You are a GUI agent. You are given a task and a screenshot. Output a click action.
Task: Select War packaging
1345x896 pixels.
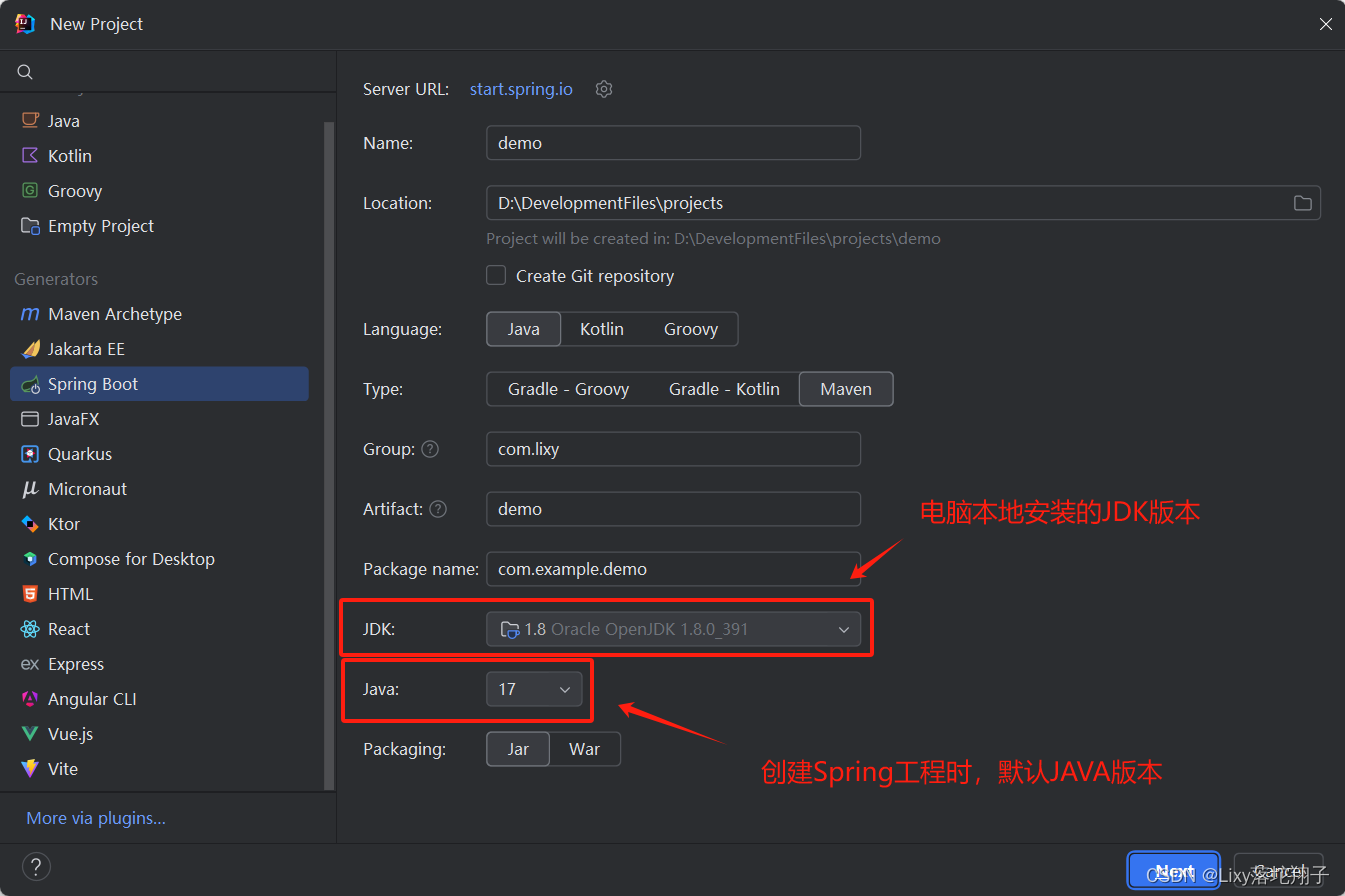point(585,749)
